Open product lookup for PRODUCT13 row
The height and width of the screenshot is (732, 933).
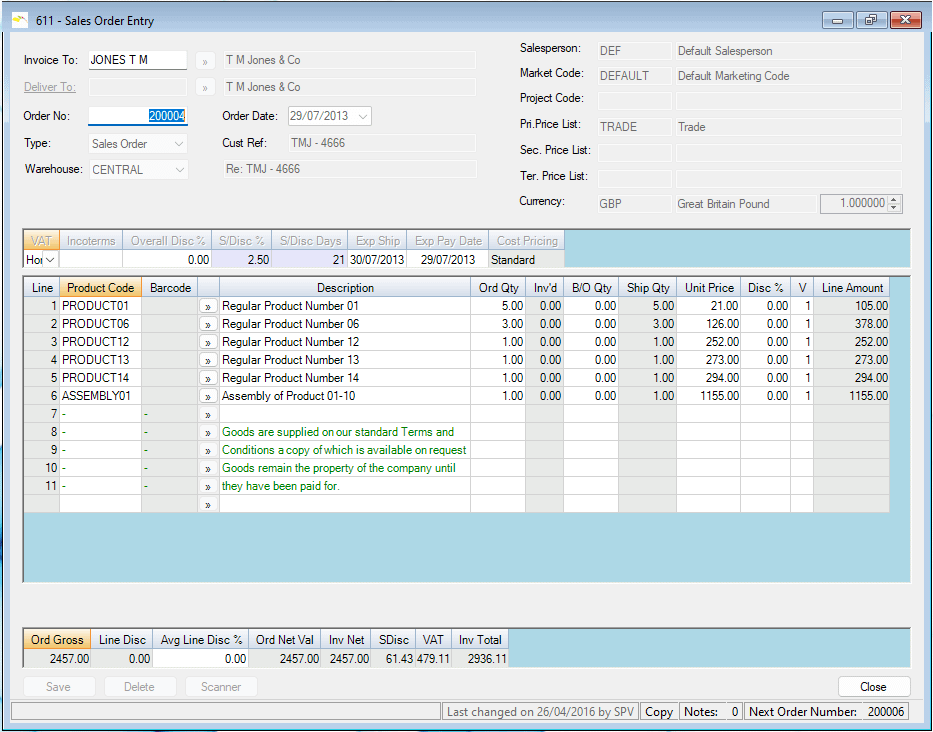point(208,360)
